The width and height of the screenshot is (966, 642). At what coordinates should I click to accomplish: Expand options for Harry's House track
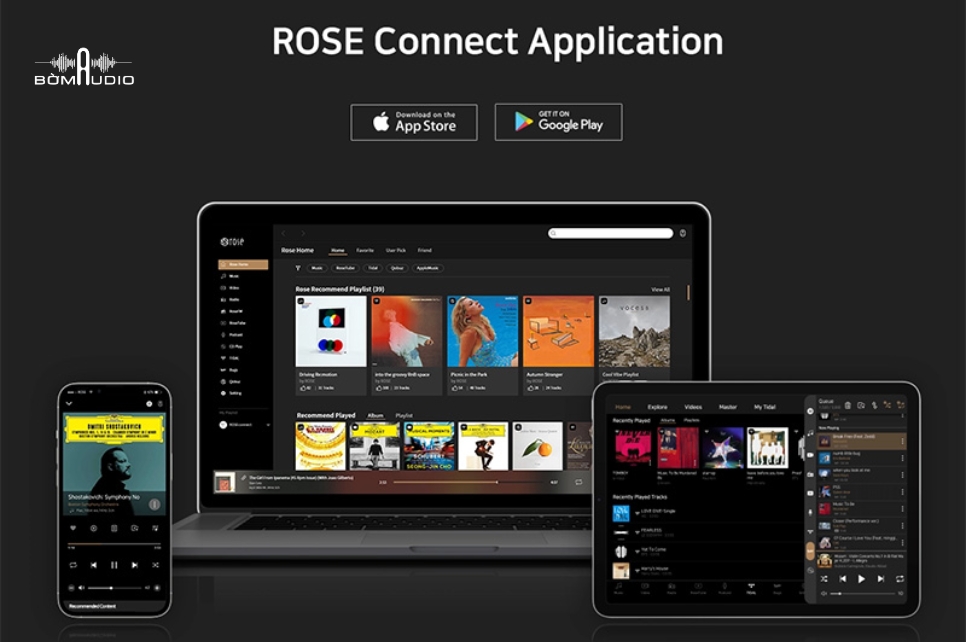(x=637, y=571)
